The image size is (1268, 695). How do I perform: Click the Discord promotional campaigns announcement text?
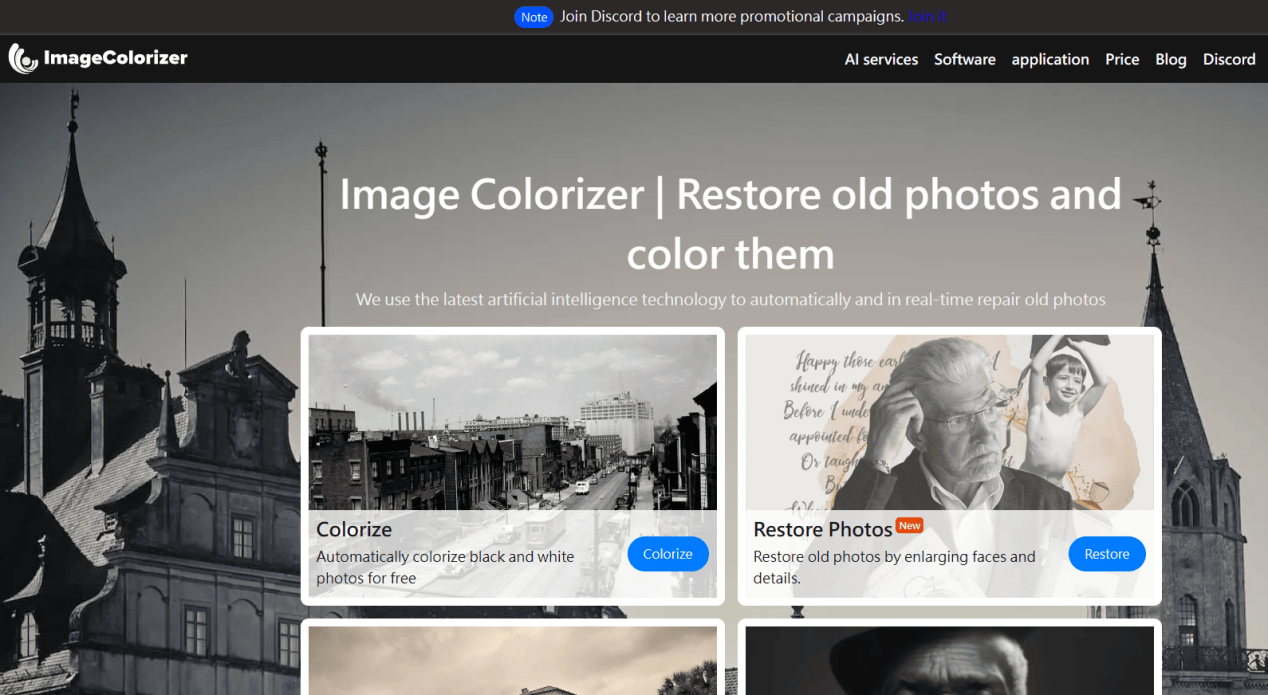tap(731, 17)
